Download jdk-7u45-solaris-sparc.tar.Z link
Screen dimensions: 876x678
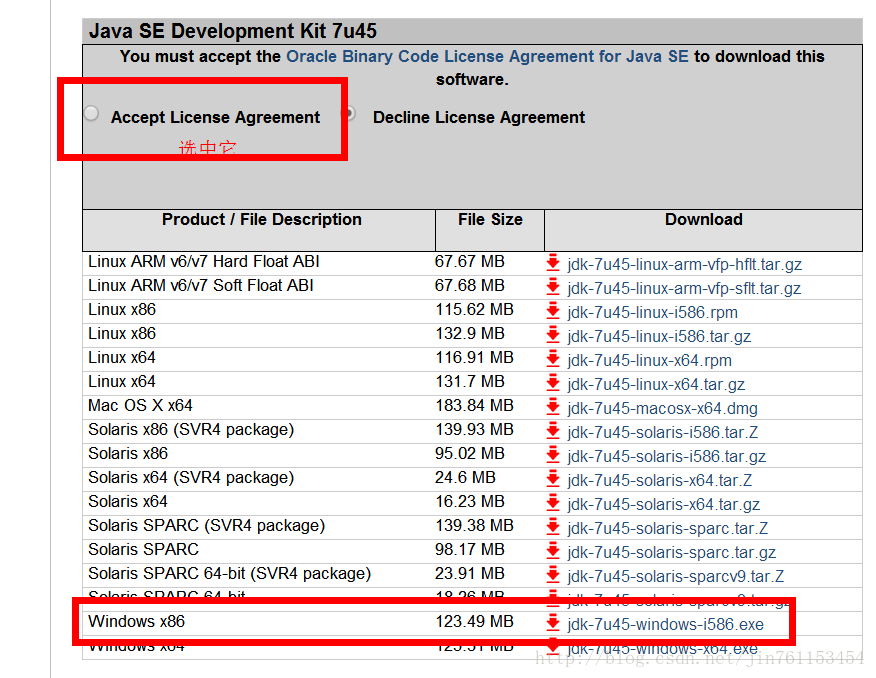(668, 528)
